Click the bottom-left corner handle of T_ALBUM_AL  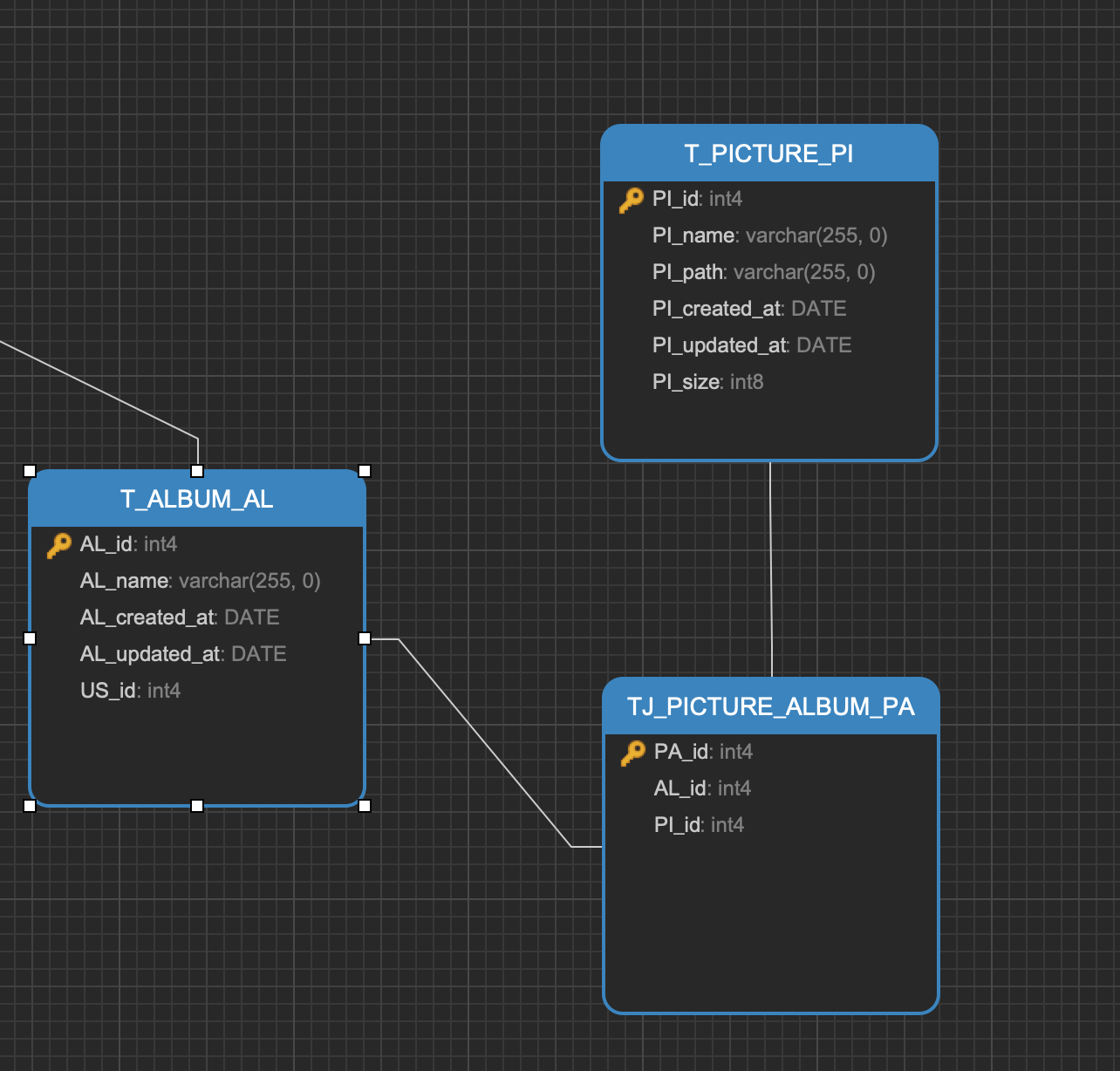[31, 805]
